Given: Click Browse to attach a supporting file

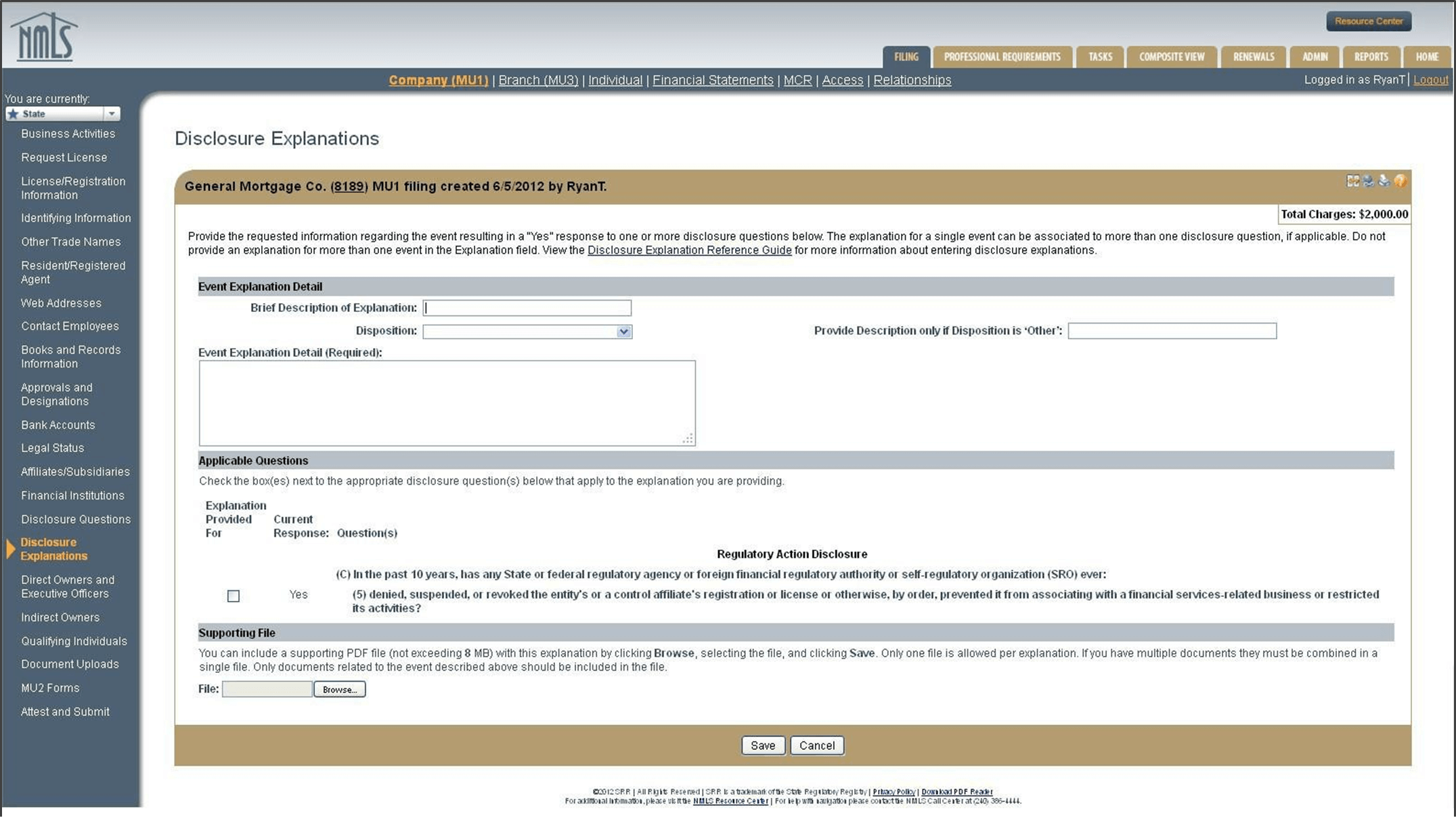Looking at the screenshot, I should click(x=339, y=689).
